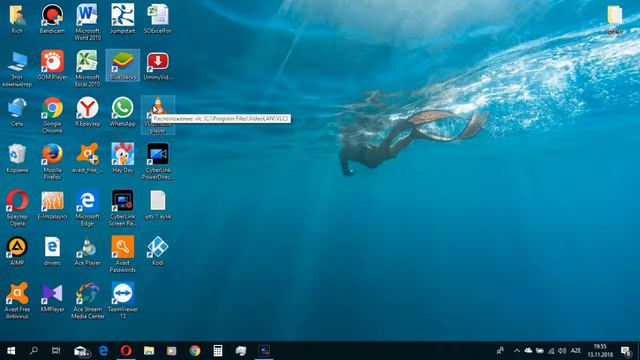Open the network connection tray icon
Viewport: 640px width, 360px height.
551,351
